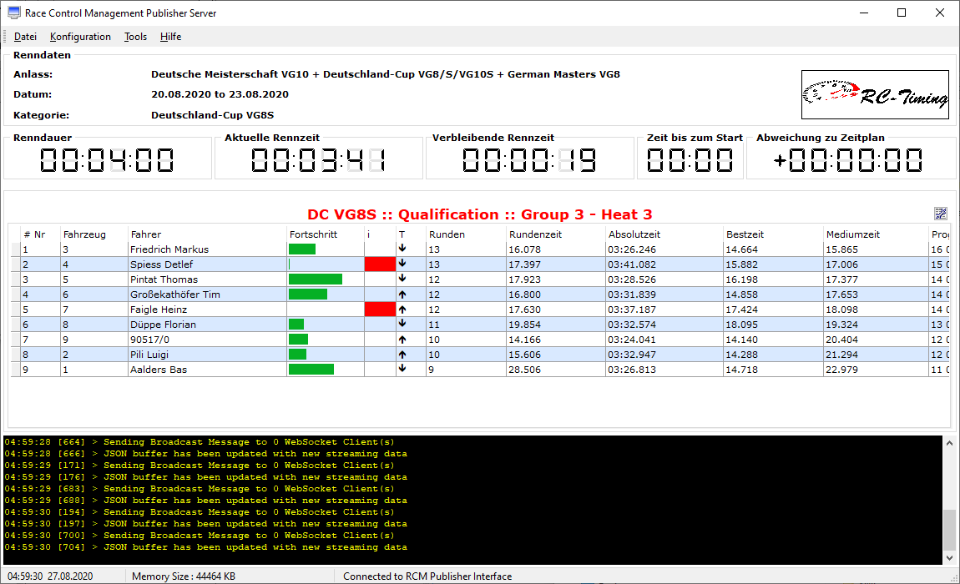The height and width of the screenshot is (584, 960).
Task: Click red indicator in Faigle Heinz row
Action: 380,309
